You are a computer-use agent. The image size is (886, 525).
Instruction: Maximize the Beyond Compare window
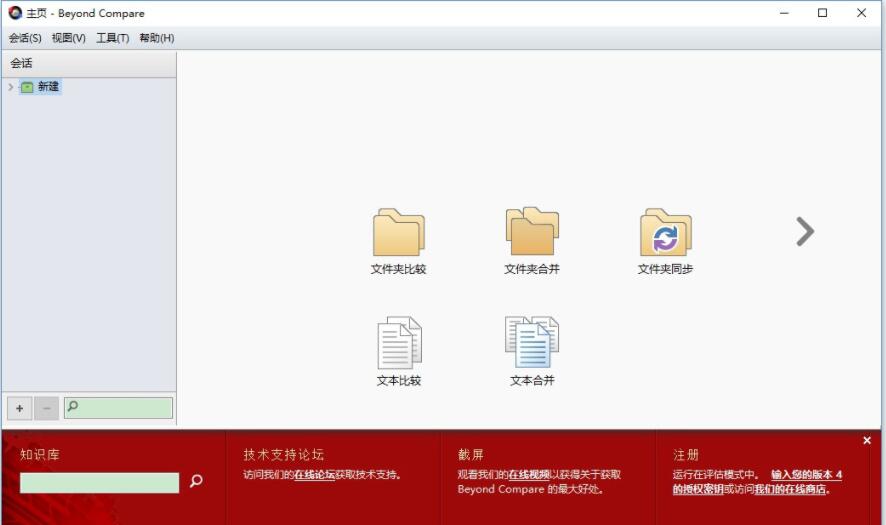coord(823,12)
